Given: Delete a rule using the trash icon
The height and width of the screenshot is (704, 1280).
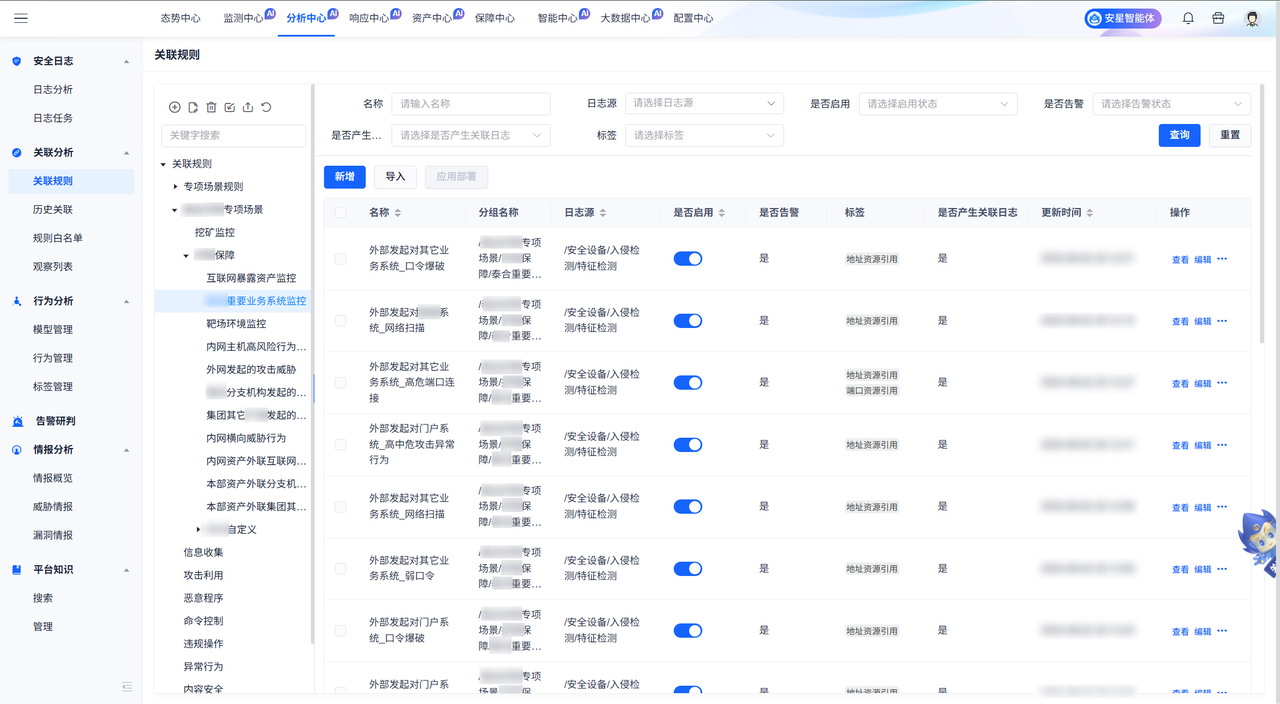Looking at the screenshot, I should pyautogui.click(x=212, y=107).
